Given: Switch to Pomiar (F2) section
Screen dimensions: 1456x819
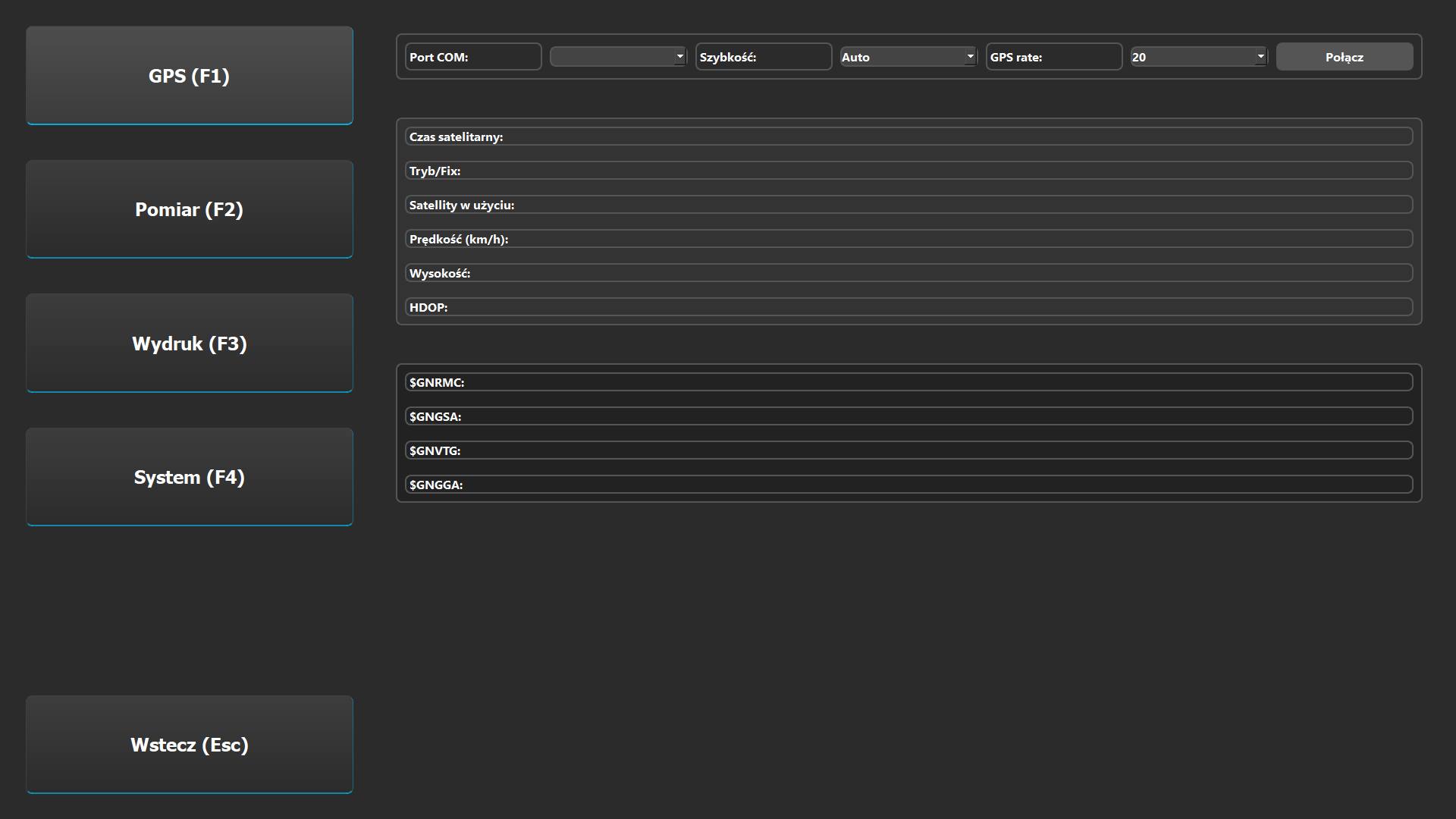Looking at the screenshot, I should tap(190, 209).
